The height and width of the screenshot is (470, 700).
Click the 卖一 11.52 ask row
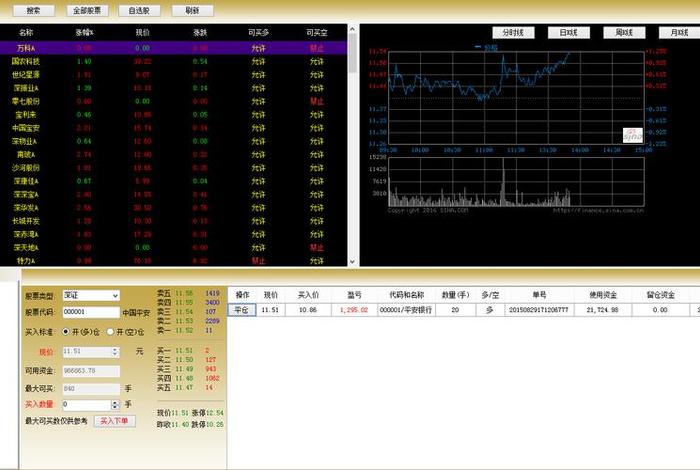(x=188, y=330)
